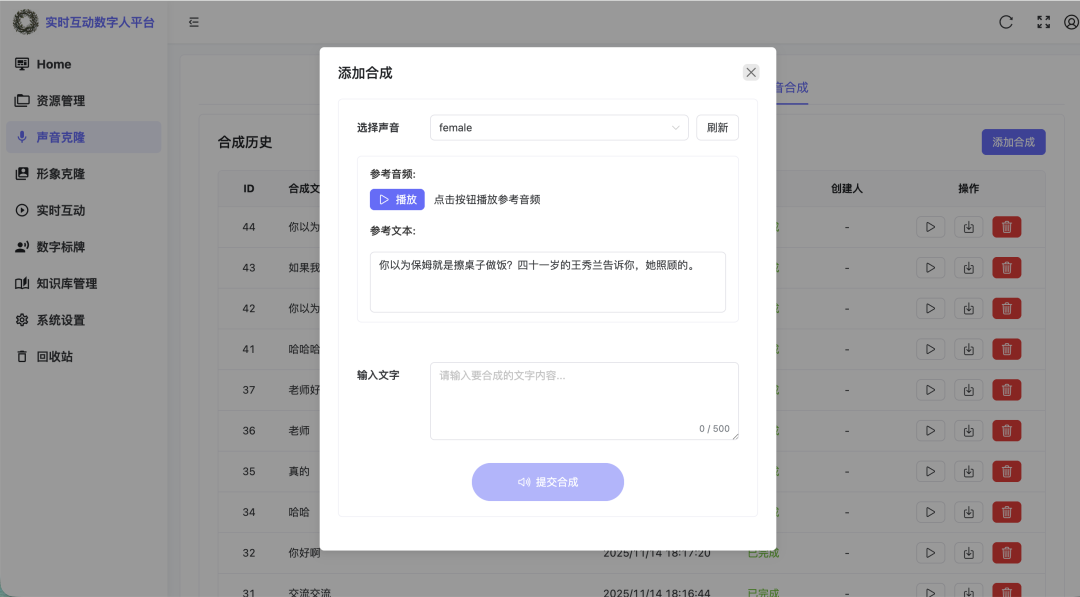The image size is (1080, 597).
Task: Collapse the sidebar with the hamburger icon
Action: [x=194, y=21]
